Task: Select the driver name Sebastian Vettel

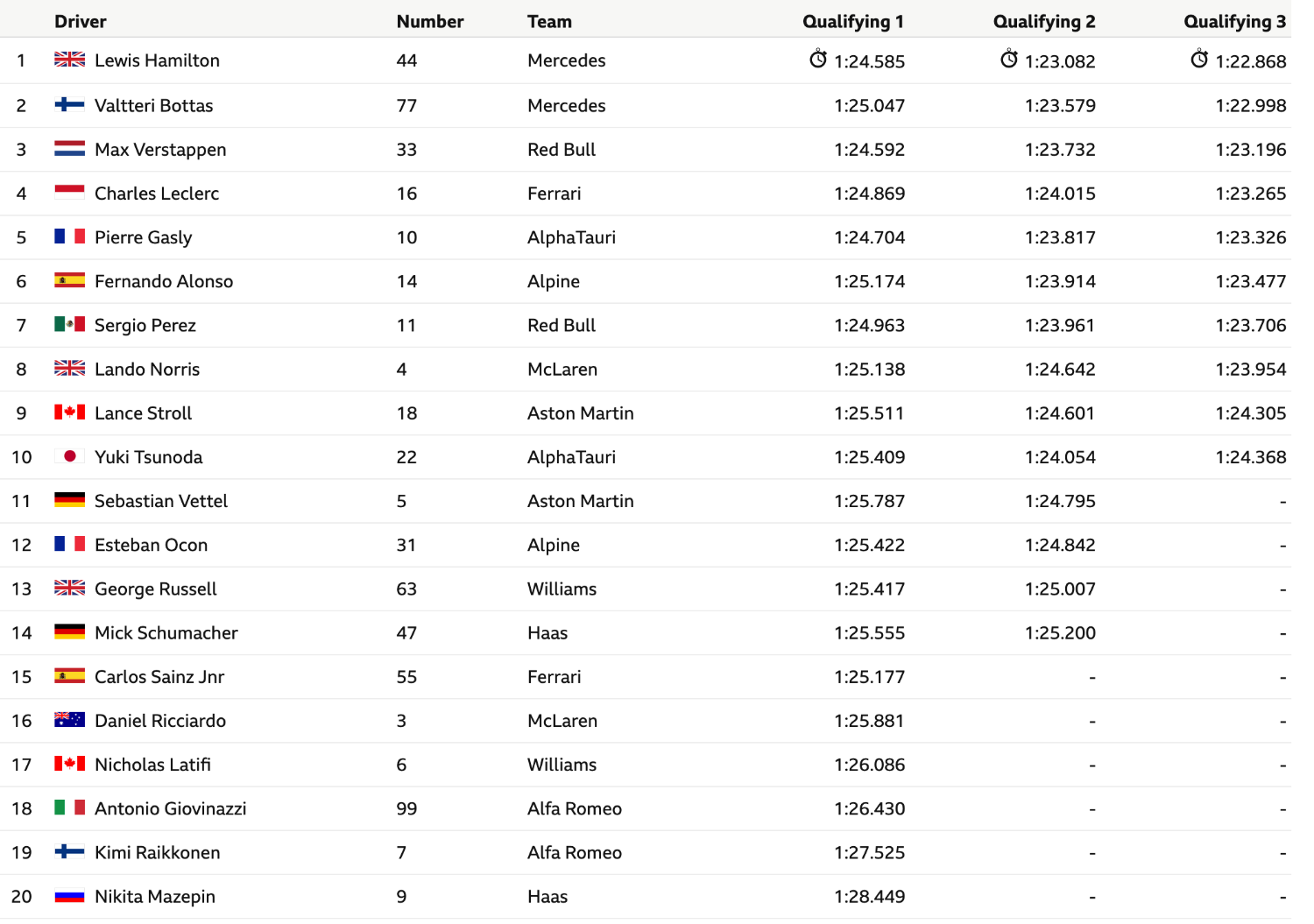Action: (x=161, y=501)
